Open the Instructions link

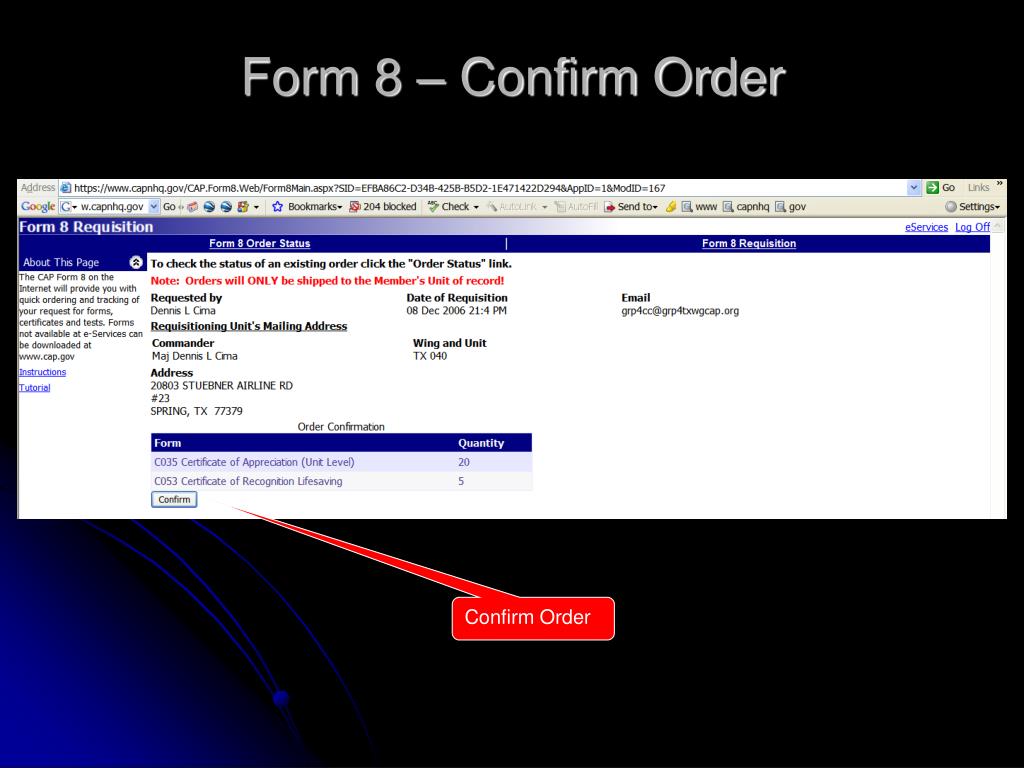coord(42,372)
